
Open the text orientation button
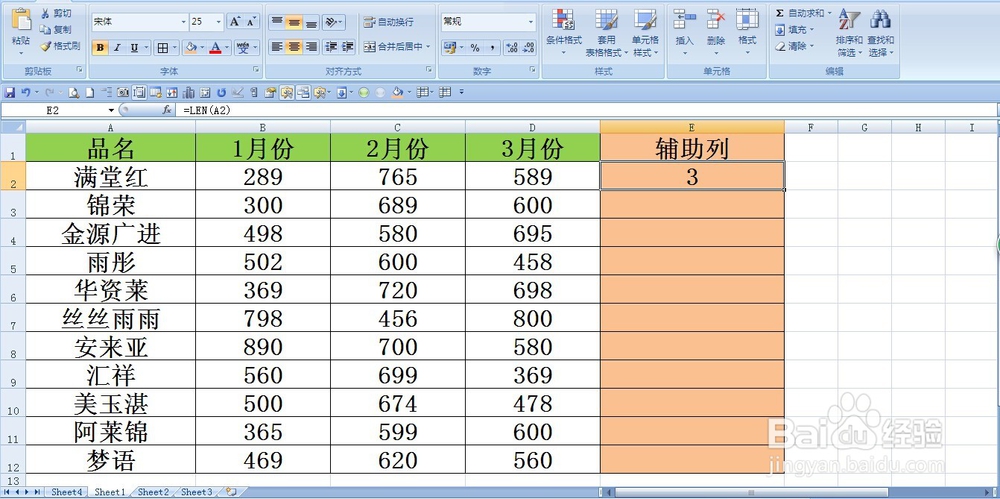(x=333, y=22)
